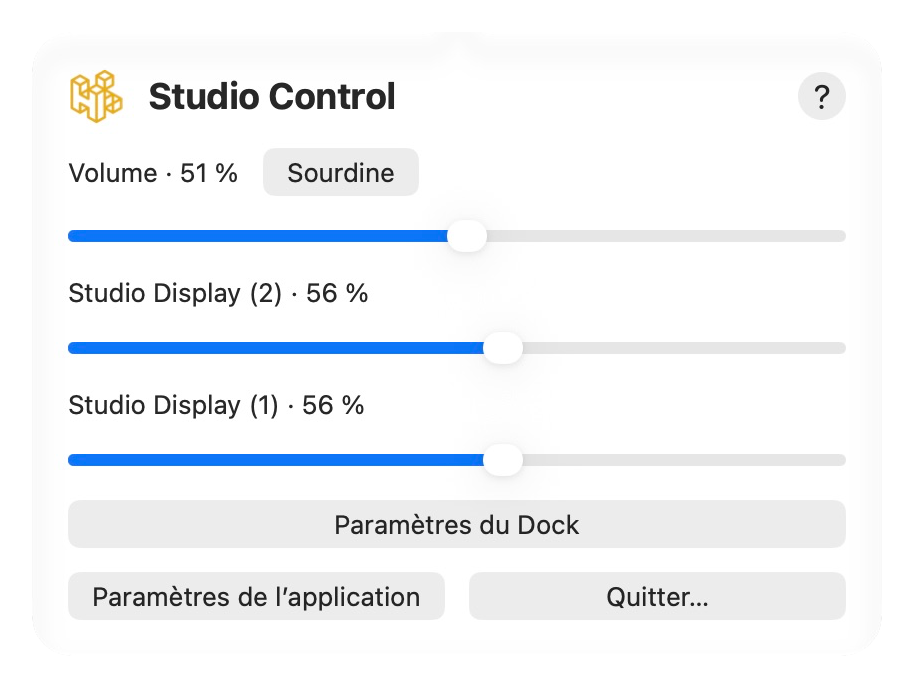Click the blue filled part of Studio Display (1) slider
This screenshot has width=914, height=688.
click(276, 460)
